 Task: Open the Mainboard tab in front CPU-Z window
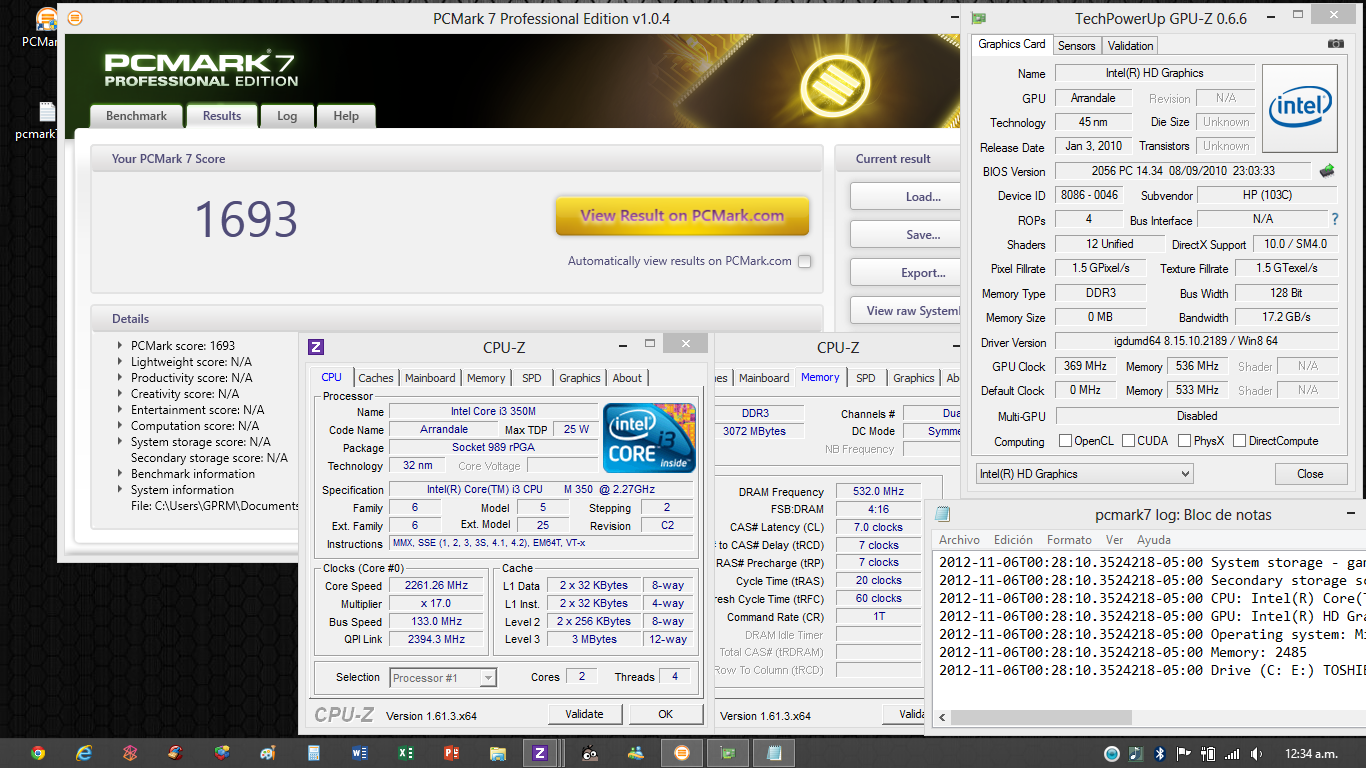pos(430,378)
